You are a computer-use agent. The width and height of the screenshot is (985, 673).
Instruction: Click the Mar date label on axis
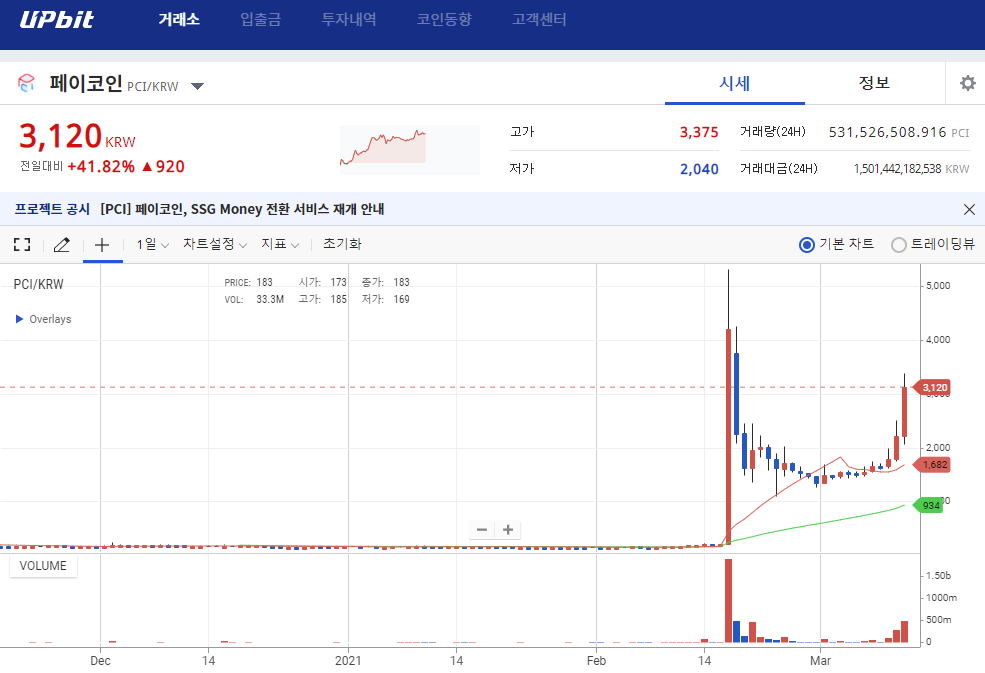point(820,660)
